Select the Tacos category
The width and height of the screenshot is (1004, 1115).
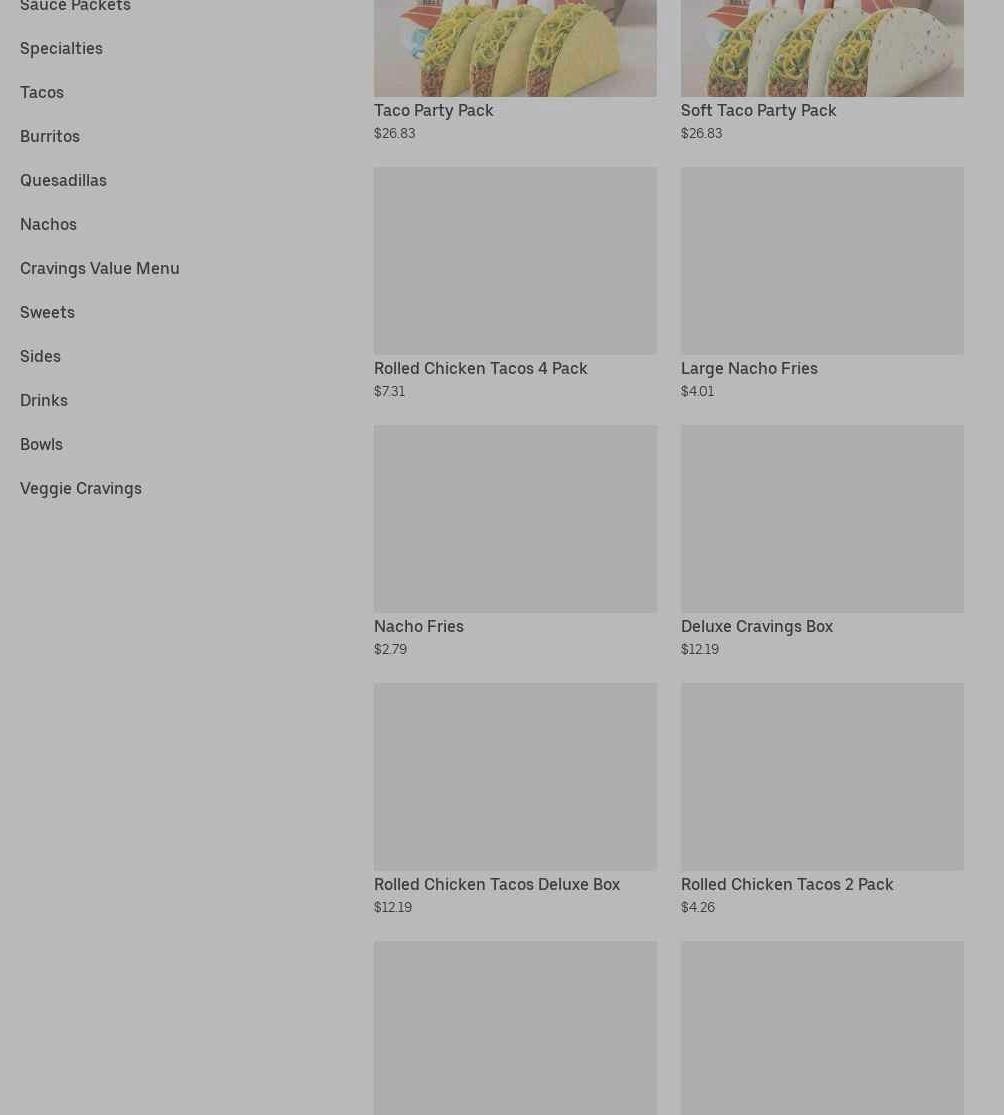coord(42,92)
